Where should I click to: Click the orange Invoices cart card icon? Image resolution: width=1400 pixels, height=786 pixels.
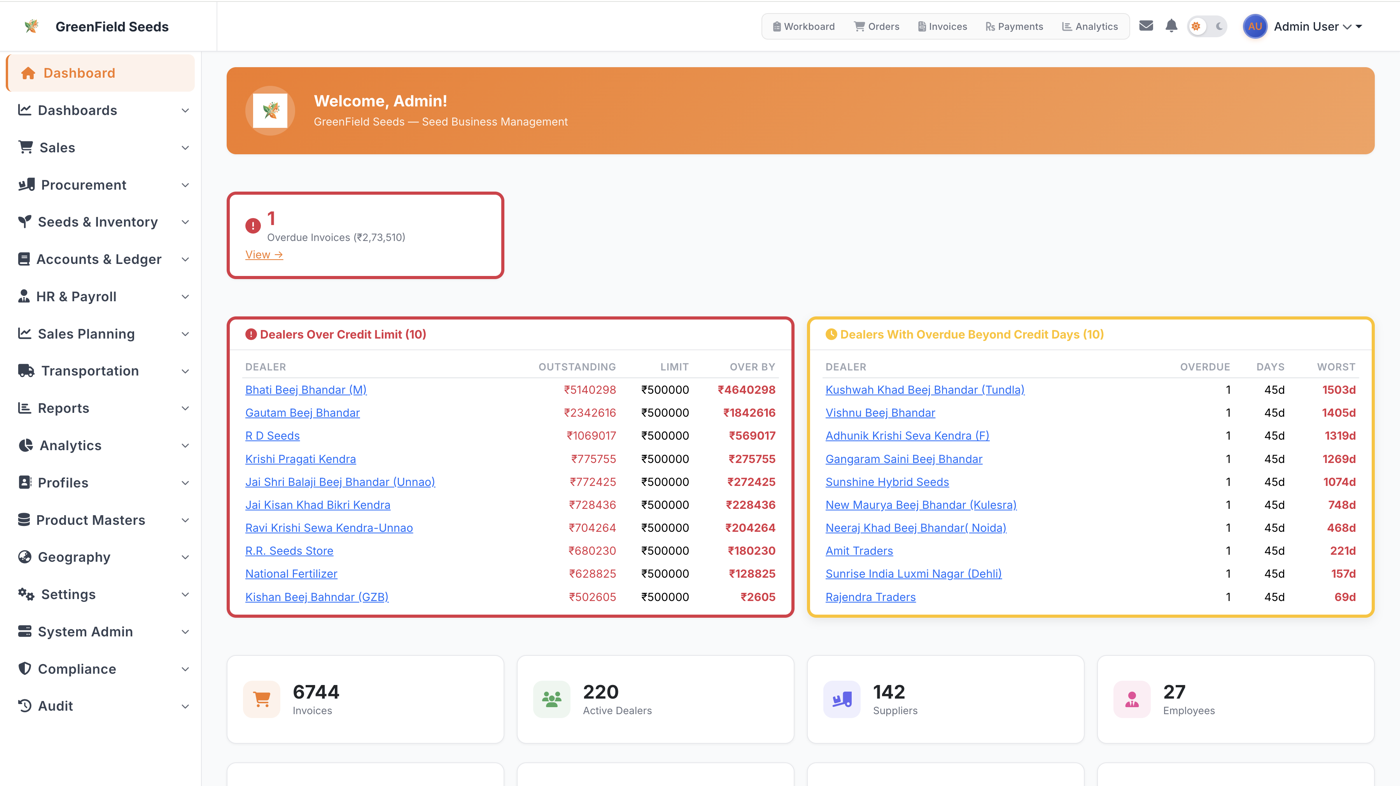[x=262, y=699]
